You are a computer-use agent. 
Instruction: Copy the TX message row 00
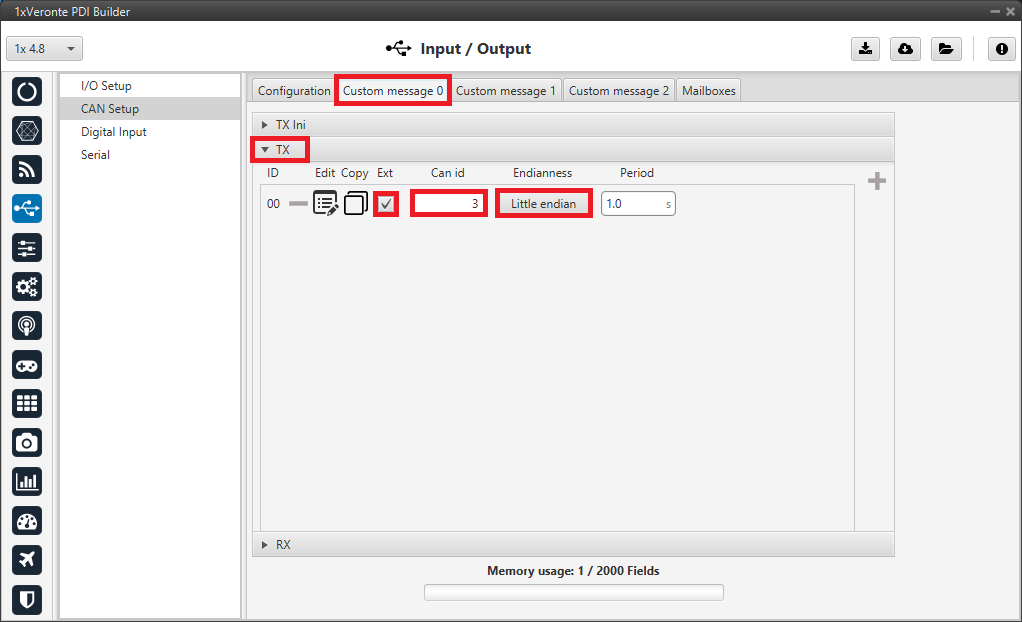coord(355,204)
